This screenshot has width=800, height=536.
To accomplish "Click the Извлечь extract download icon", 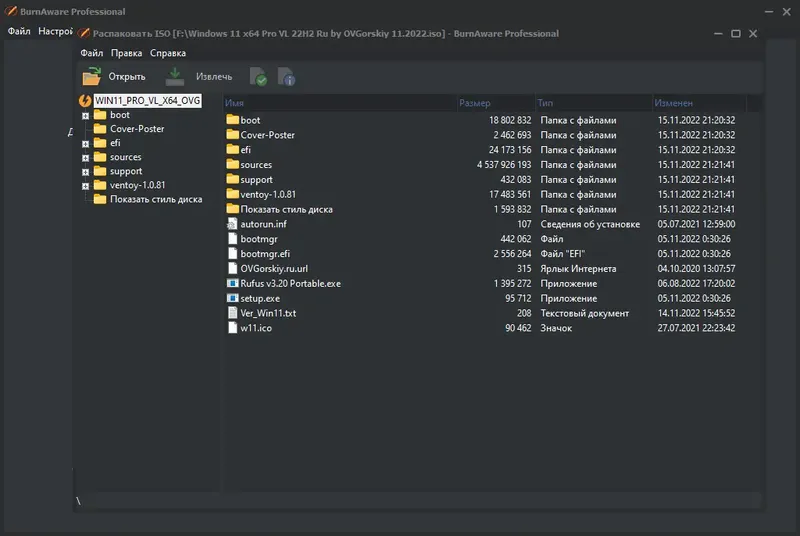I will coord(174,76).
